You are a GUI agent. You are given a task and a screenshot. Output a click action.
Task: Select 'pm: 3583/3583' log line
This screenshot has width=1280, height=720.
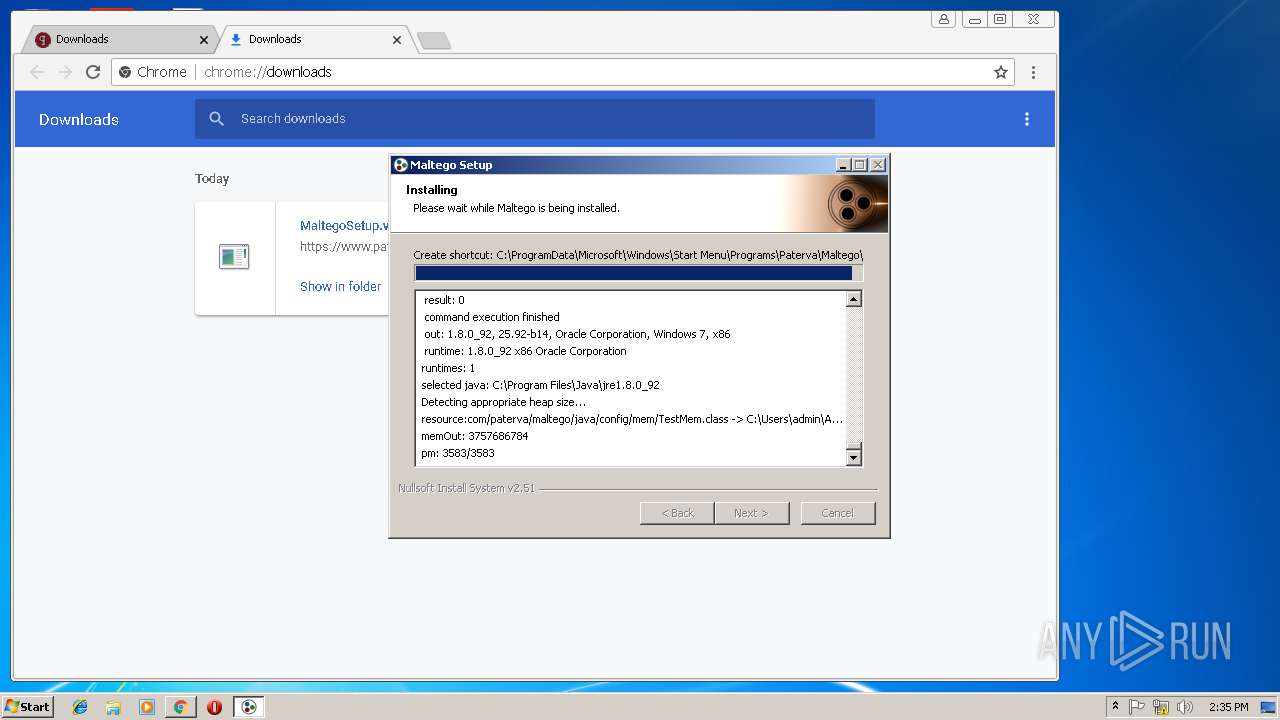tap(458, 453)
